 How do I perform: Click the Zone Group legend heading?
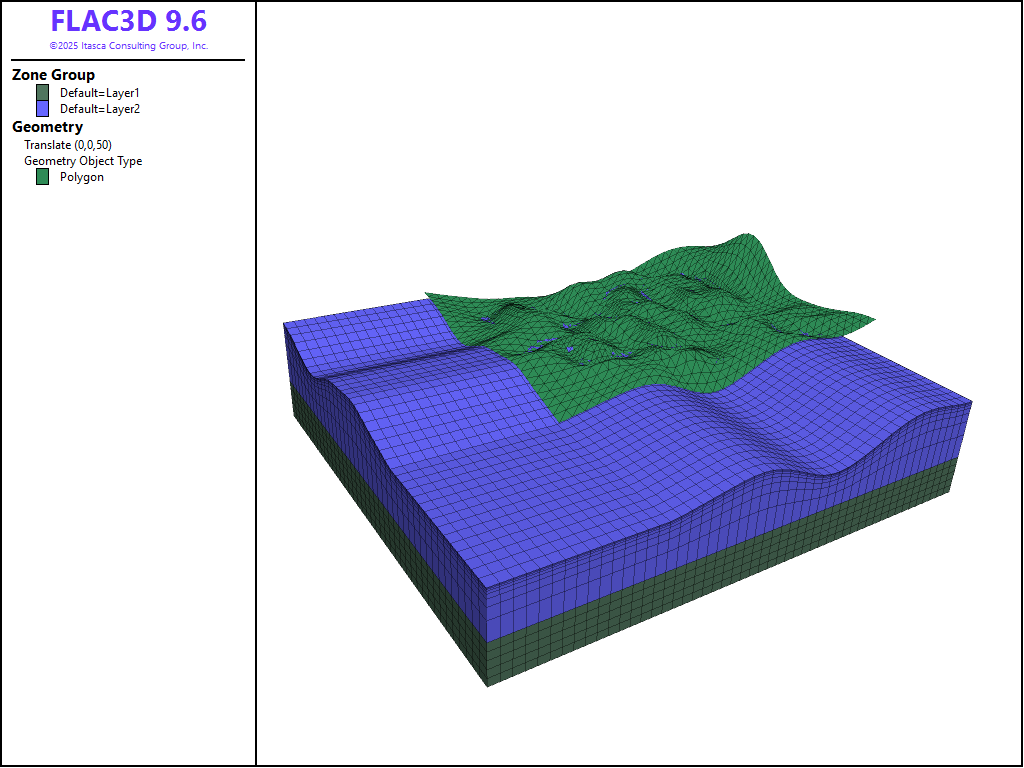[53, 75]
